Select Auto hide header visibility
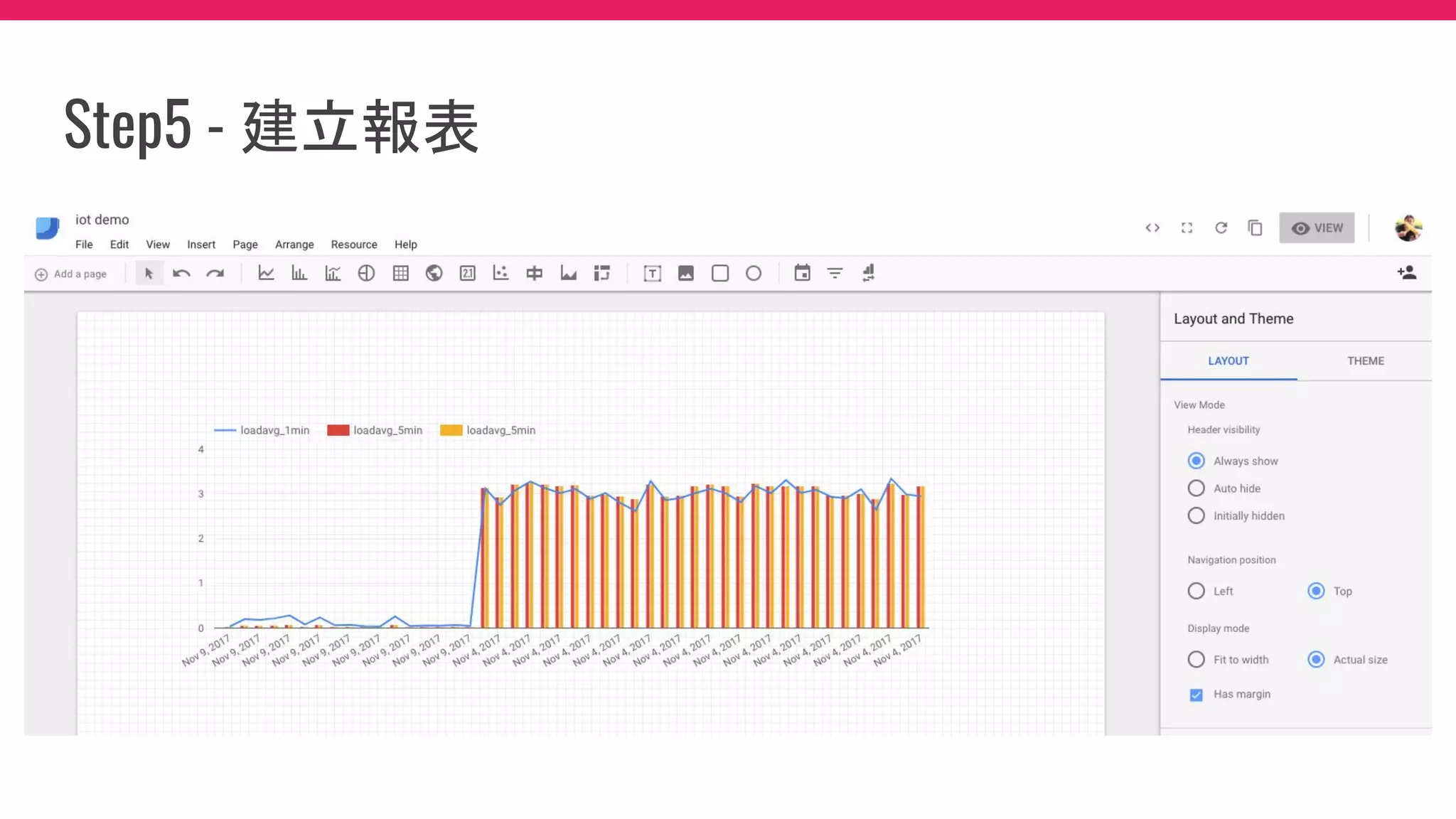Viewport: 1456px width, 819px height. click(1197, 488)
